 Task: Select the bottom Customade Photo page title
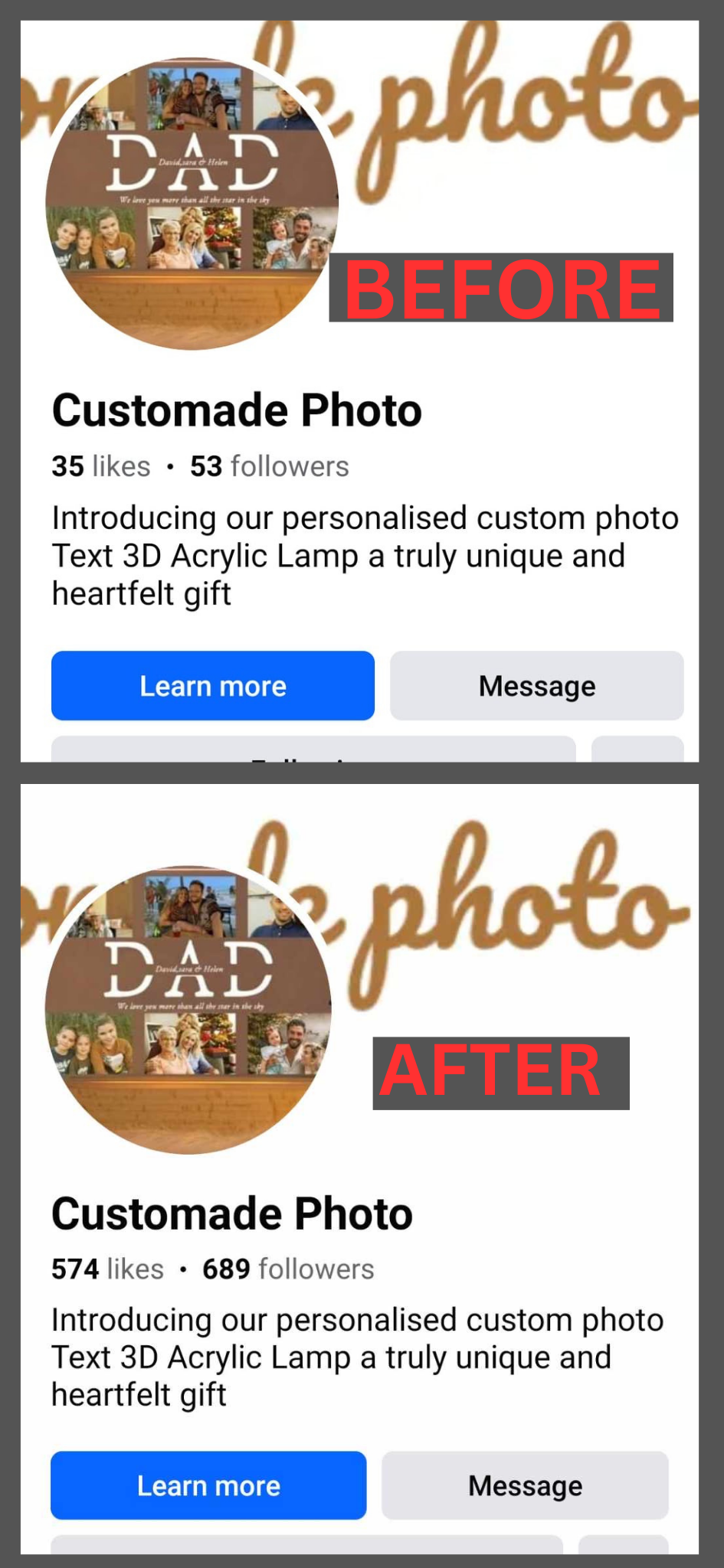[232, 1214]
